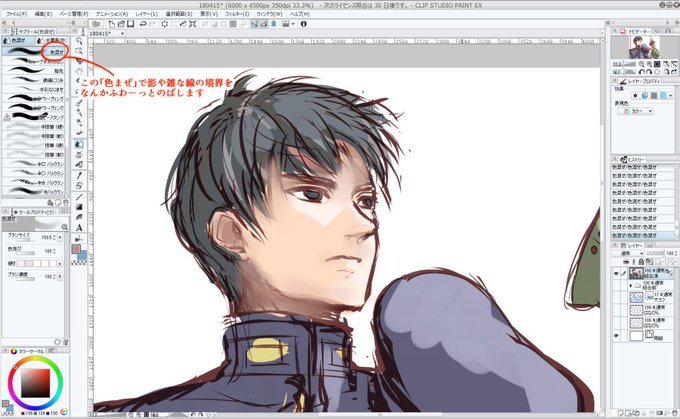Select the straight line Figure tool
The image size is (680, 419).
coord(79,196)
